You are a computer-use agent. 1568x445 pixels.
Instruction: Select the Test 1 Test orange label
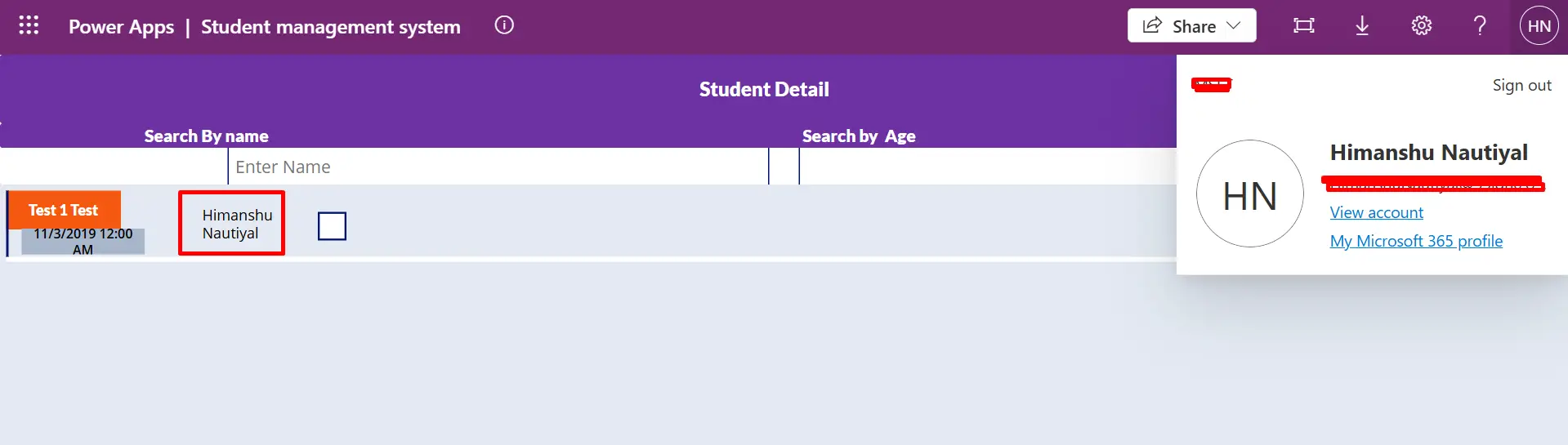tap(64, 210)
